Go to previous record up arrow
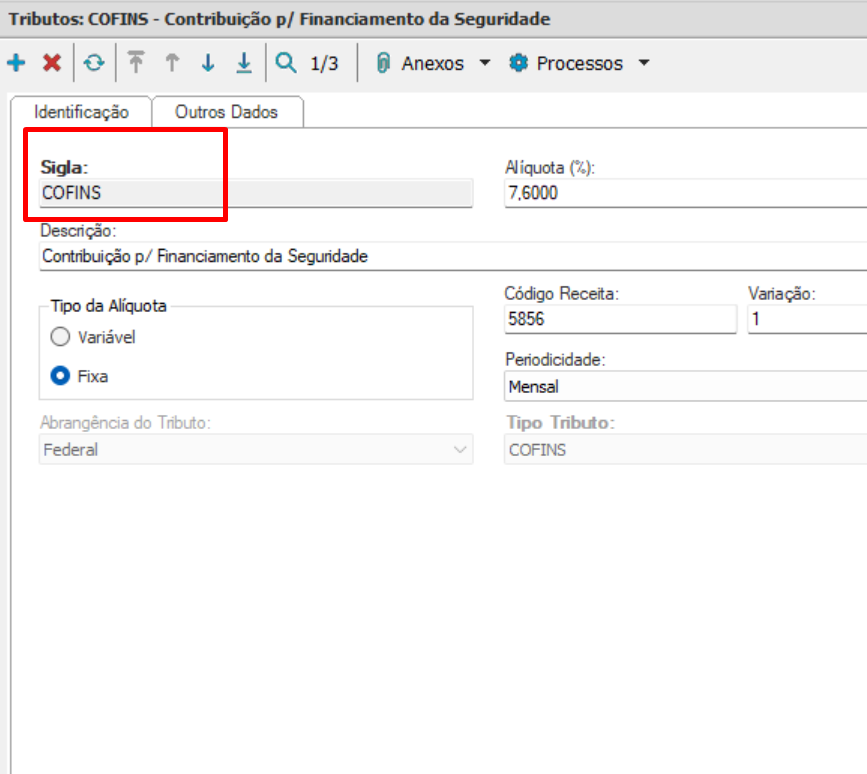867x774 pixels. [x=172, y=62]
